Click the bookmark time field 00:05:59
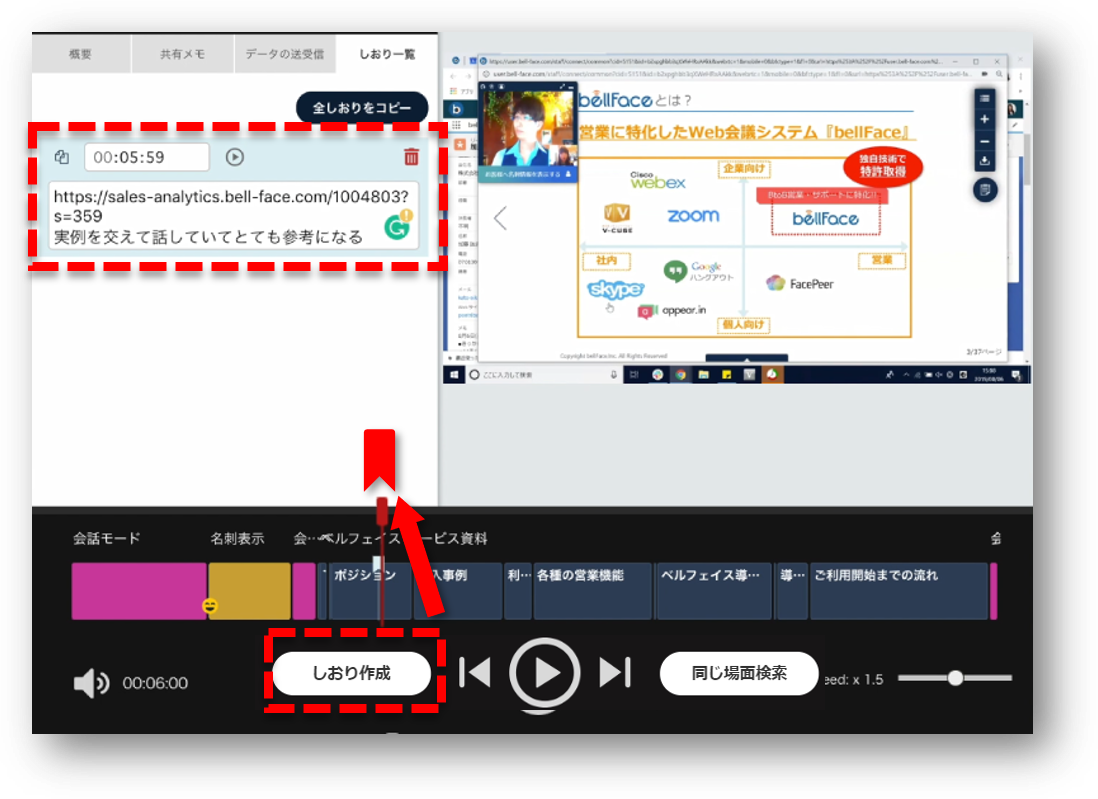Viewport: 1098px width, 799px height. click(146, 157)
